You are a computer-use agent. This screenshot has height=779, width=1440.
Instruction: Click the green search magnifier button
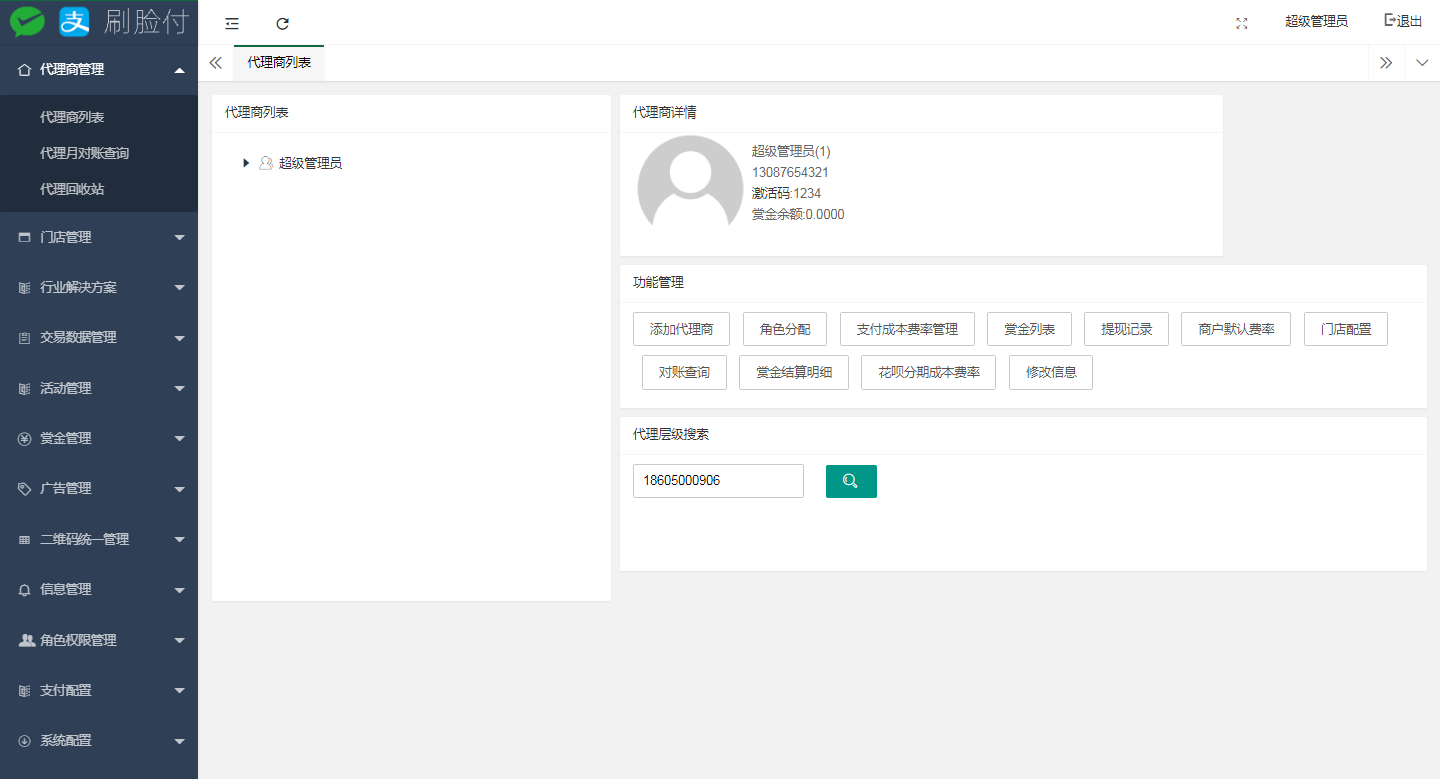(x=851, y=481)
